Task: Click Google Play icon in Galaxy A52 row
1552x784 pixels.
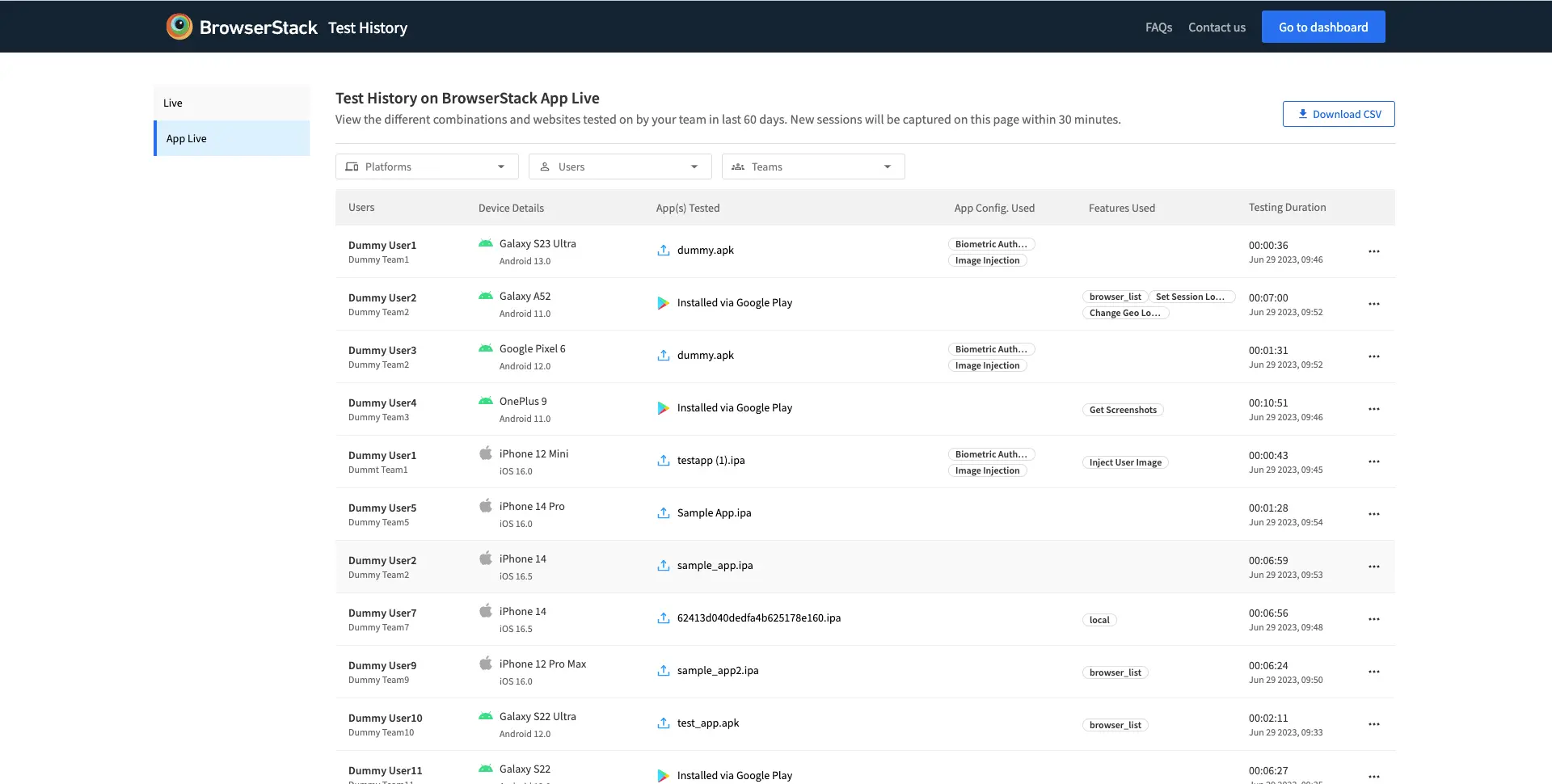Action: [663, 303]
